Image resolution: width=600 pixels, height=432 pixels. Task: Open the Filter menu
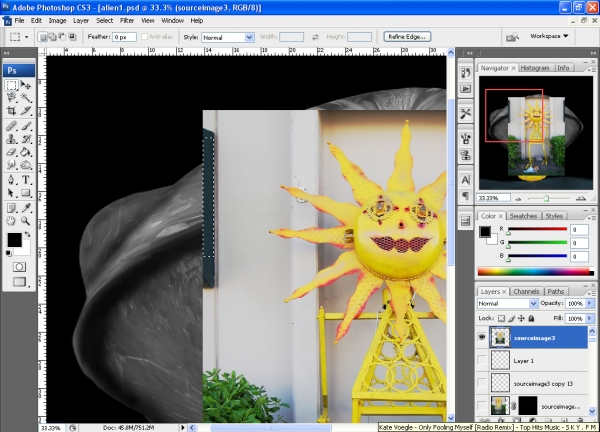(127, 21)
